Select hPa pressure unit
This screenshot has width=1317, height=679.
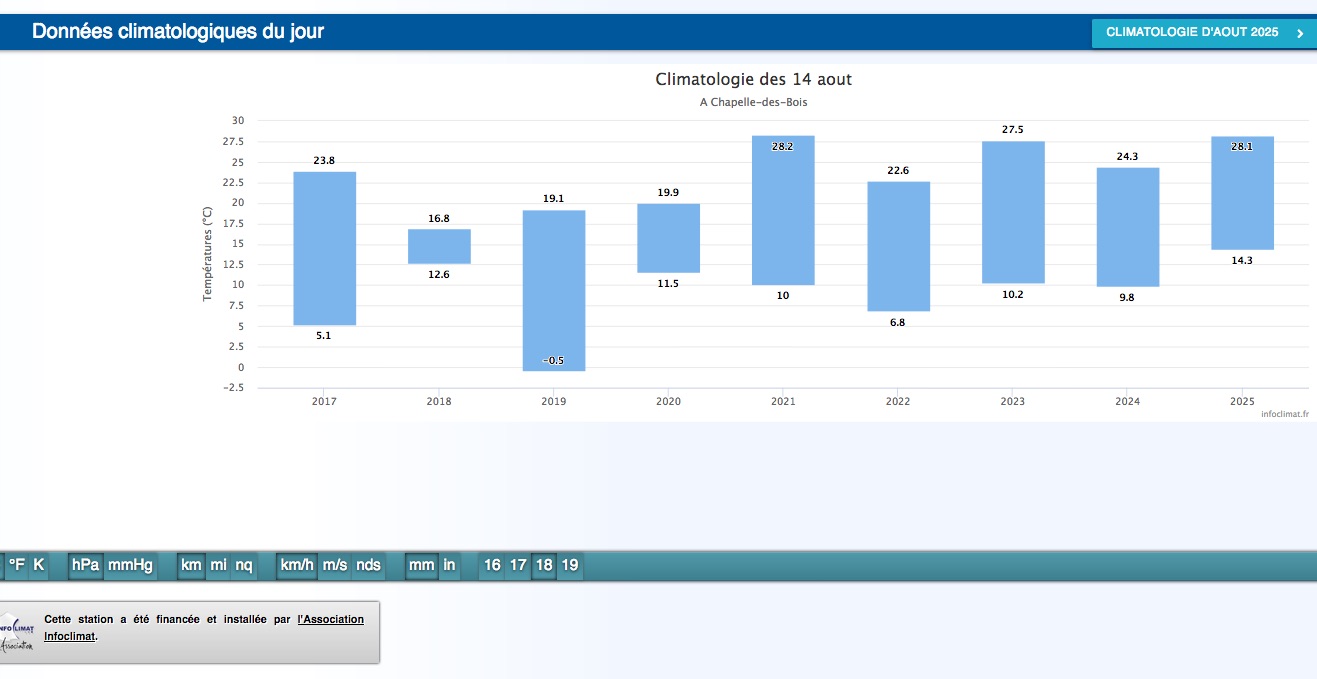85,565
